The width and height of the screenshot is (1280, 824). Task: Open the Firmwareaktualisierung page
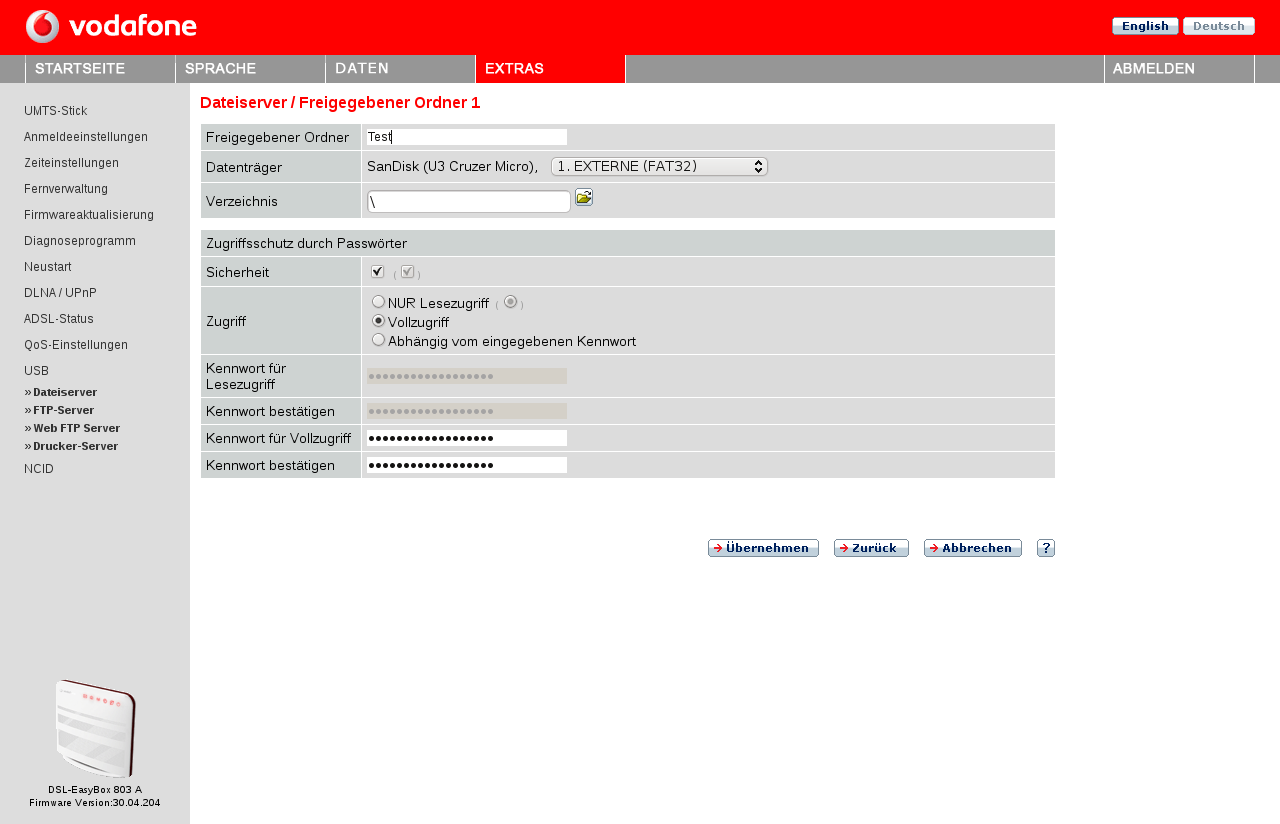88,214
